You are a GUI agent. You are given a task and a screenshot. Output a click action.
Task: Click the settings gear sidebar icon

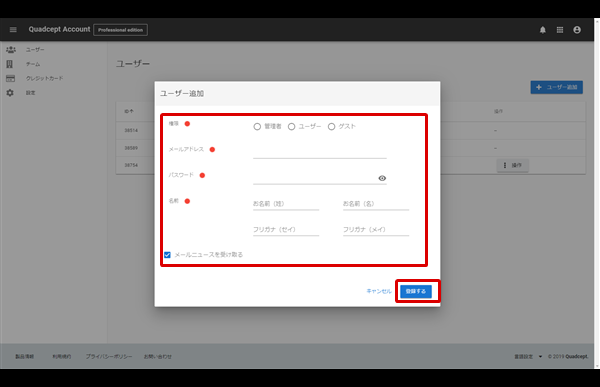pos(10,93)
